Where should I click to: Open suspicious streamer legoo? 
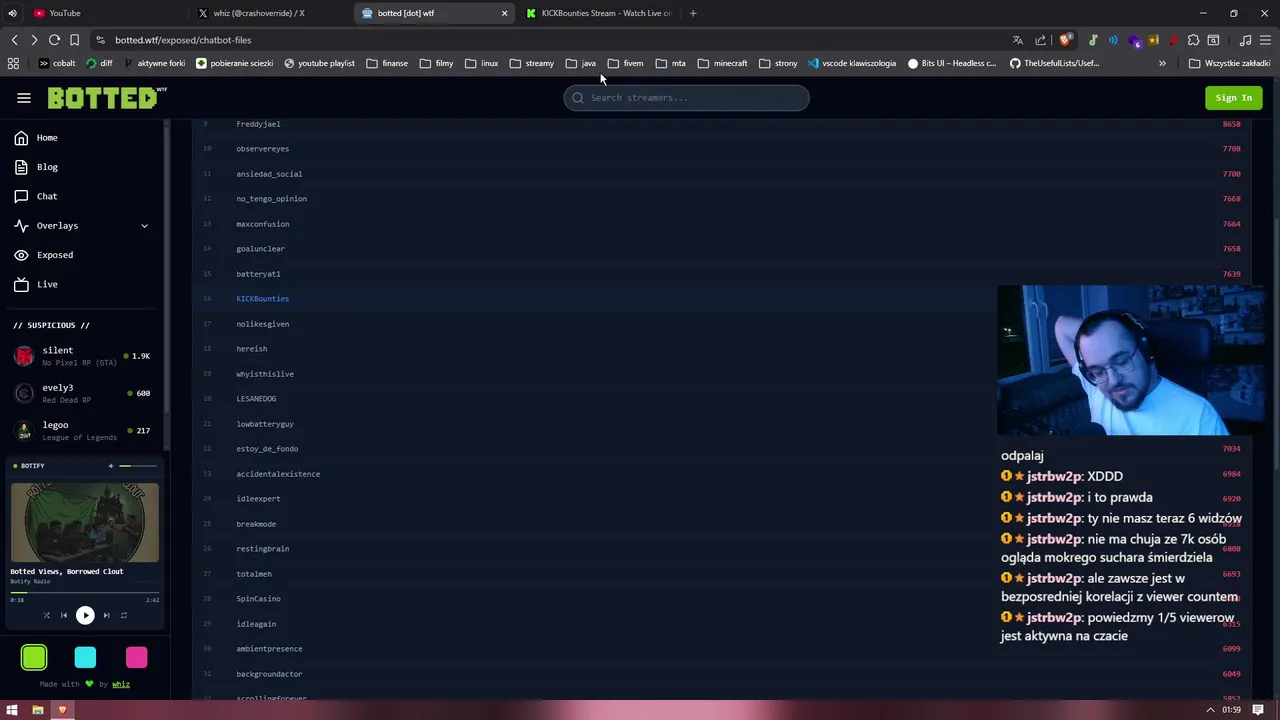pos(82,430)
